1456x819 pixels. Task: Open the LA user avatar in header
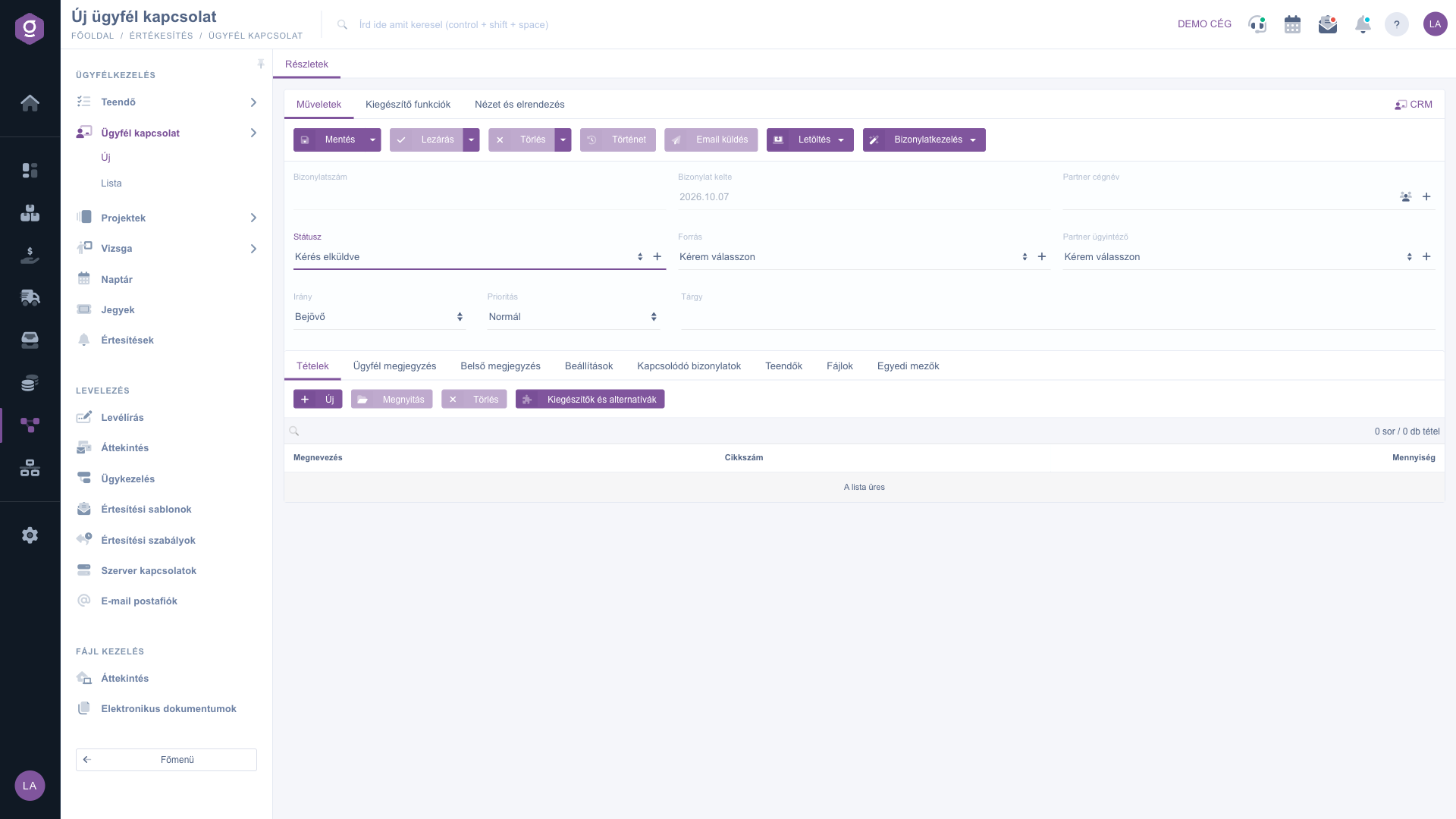[x=1435, y=24]
